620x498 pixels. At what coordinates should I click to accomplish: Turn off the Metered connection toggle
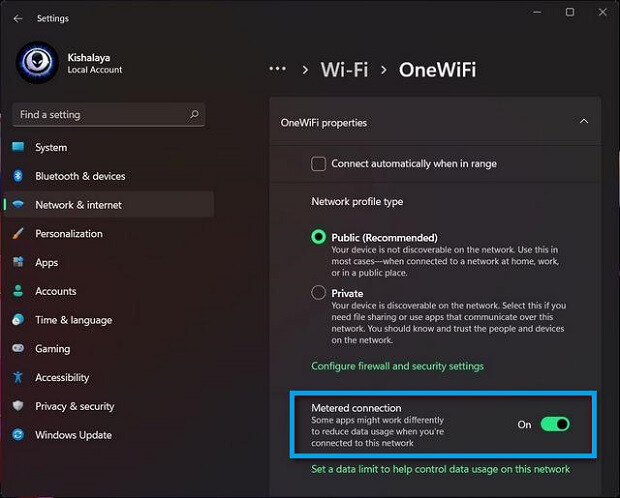point(555,424)
